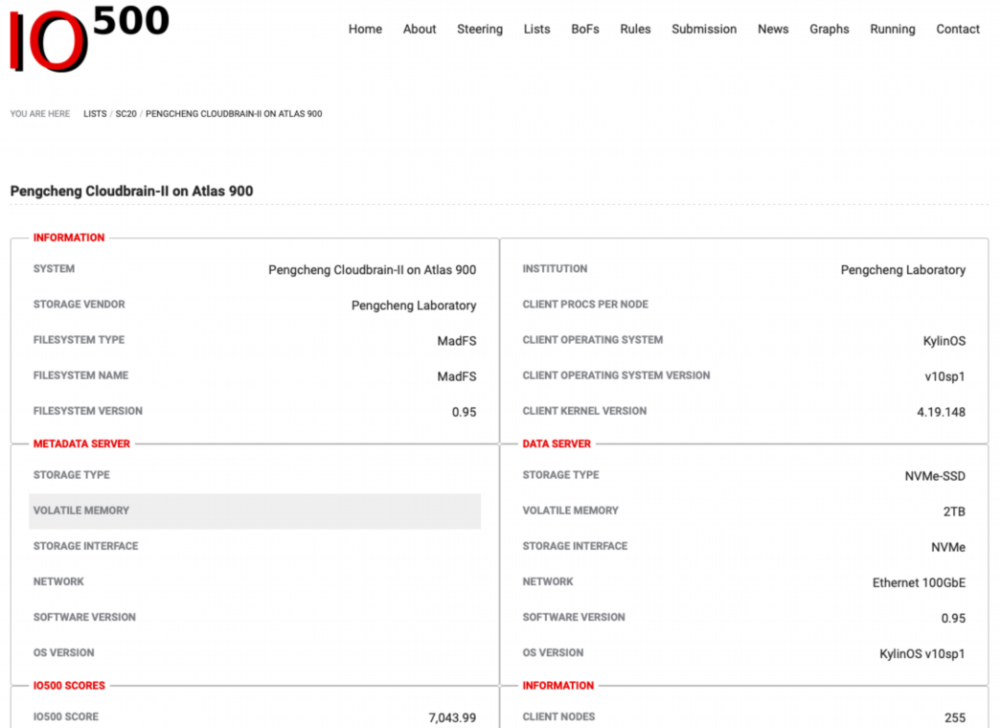Open the Home menu item

coord(365,29)
